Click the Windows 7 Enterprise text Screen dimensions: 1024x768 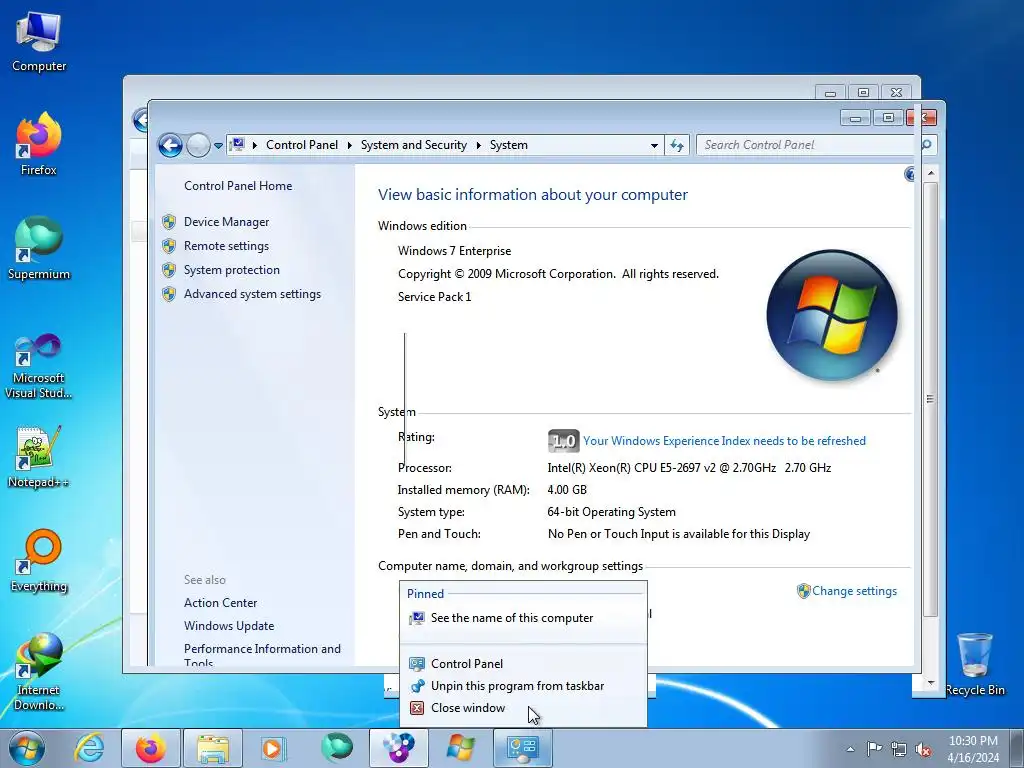click(x=455, y=251)
